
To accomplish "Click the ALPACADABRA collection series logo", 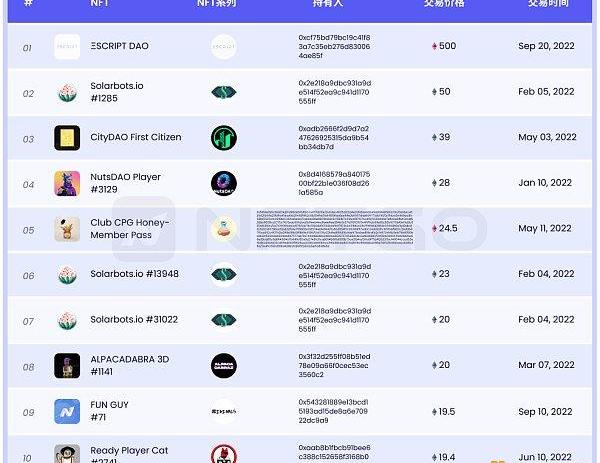I will (x=224, y=366).
